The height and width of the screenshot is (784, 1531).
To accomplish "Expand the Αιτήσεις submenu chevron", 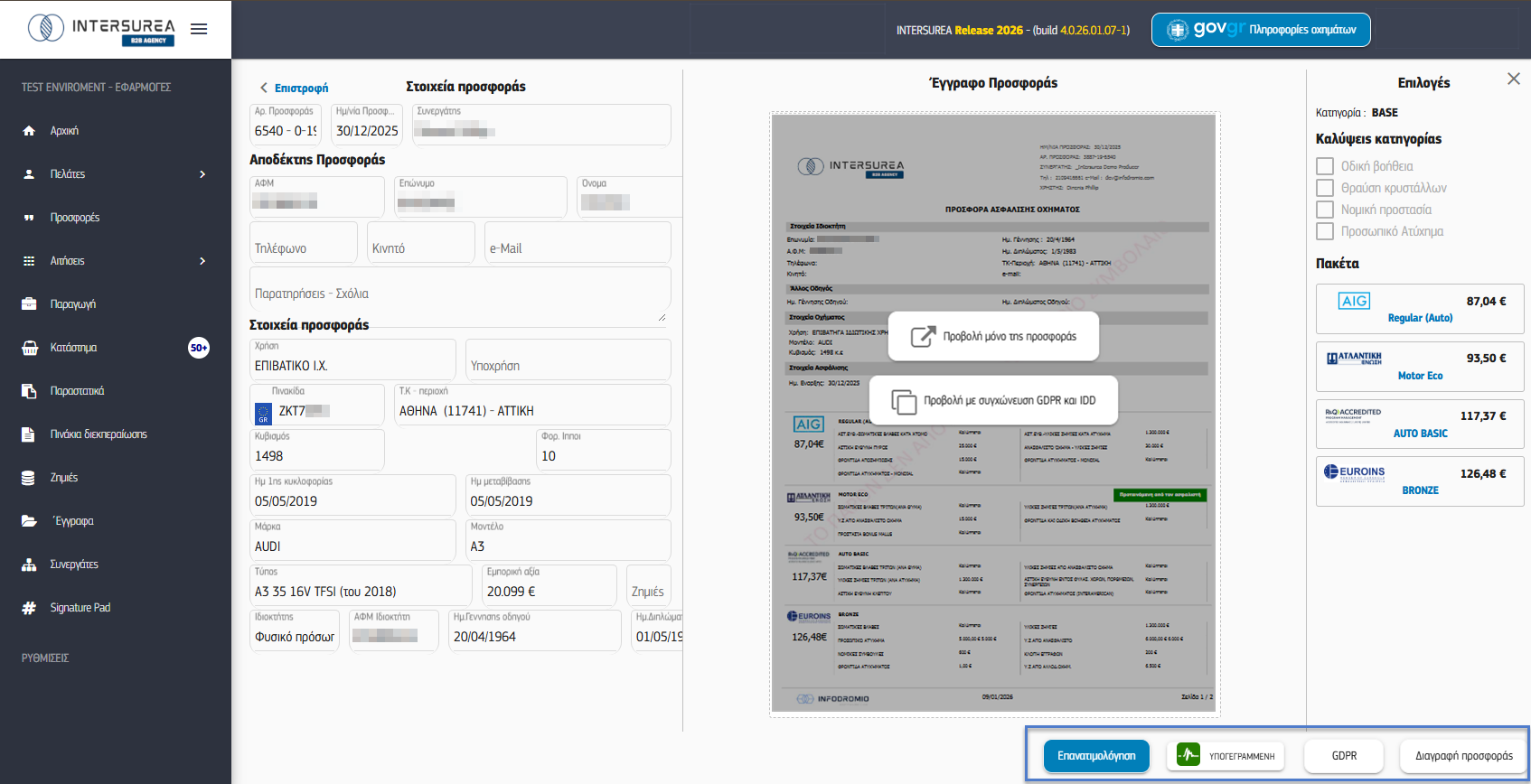I will click(202, 261).
